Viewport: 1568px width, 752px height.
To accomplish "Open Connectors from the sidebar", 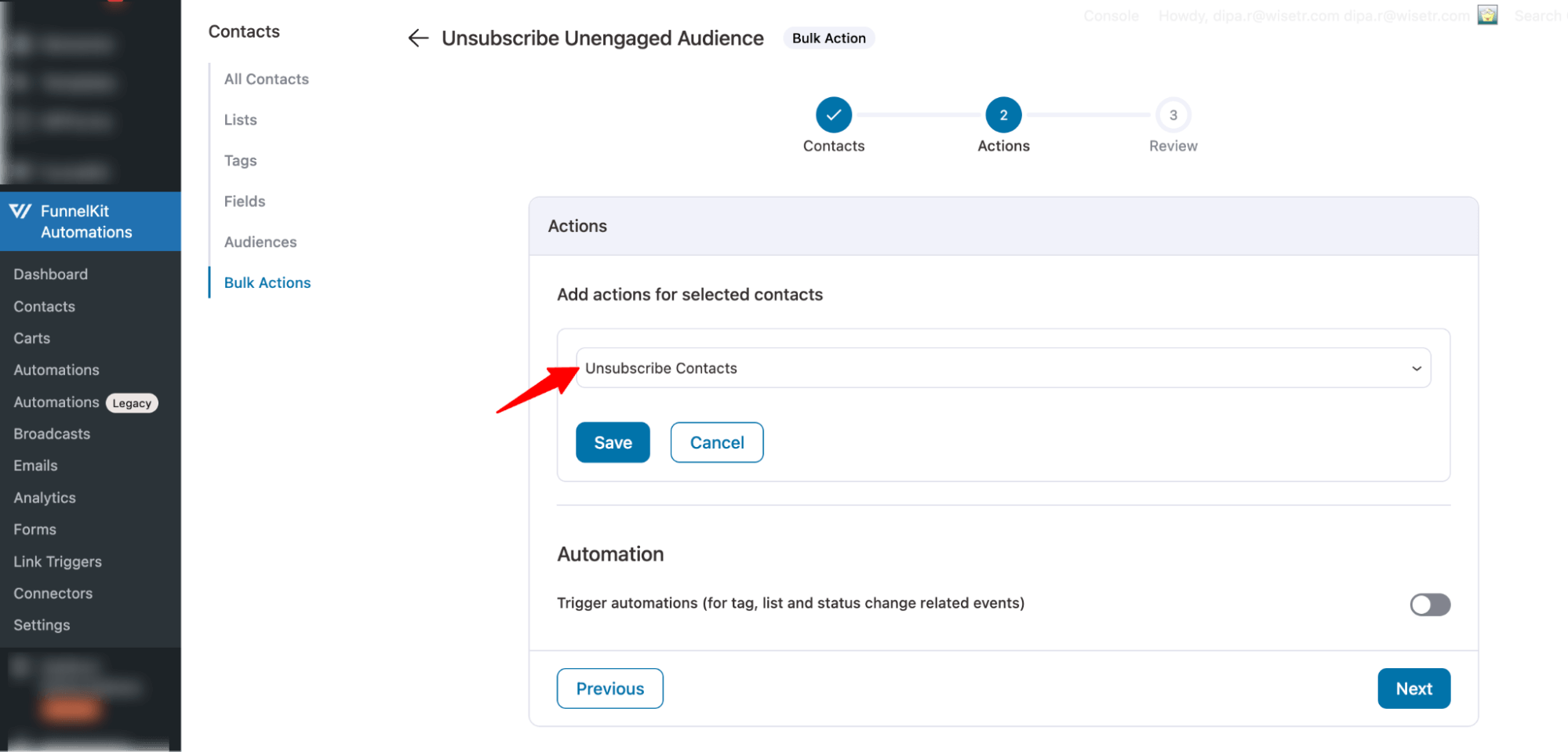I will tap(53, 593).
